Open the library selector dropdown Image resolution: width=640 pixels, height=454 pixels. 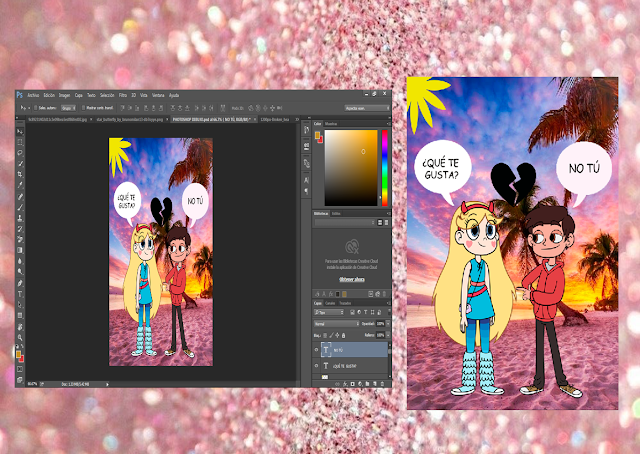coord(344,223)
